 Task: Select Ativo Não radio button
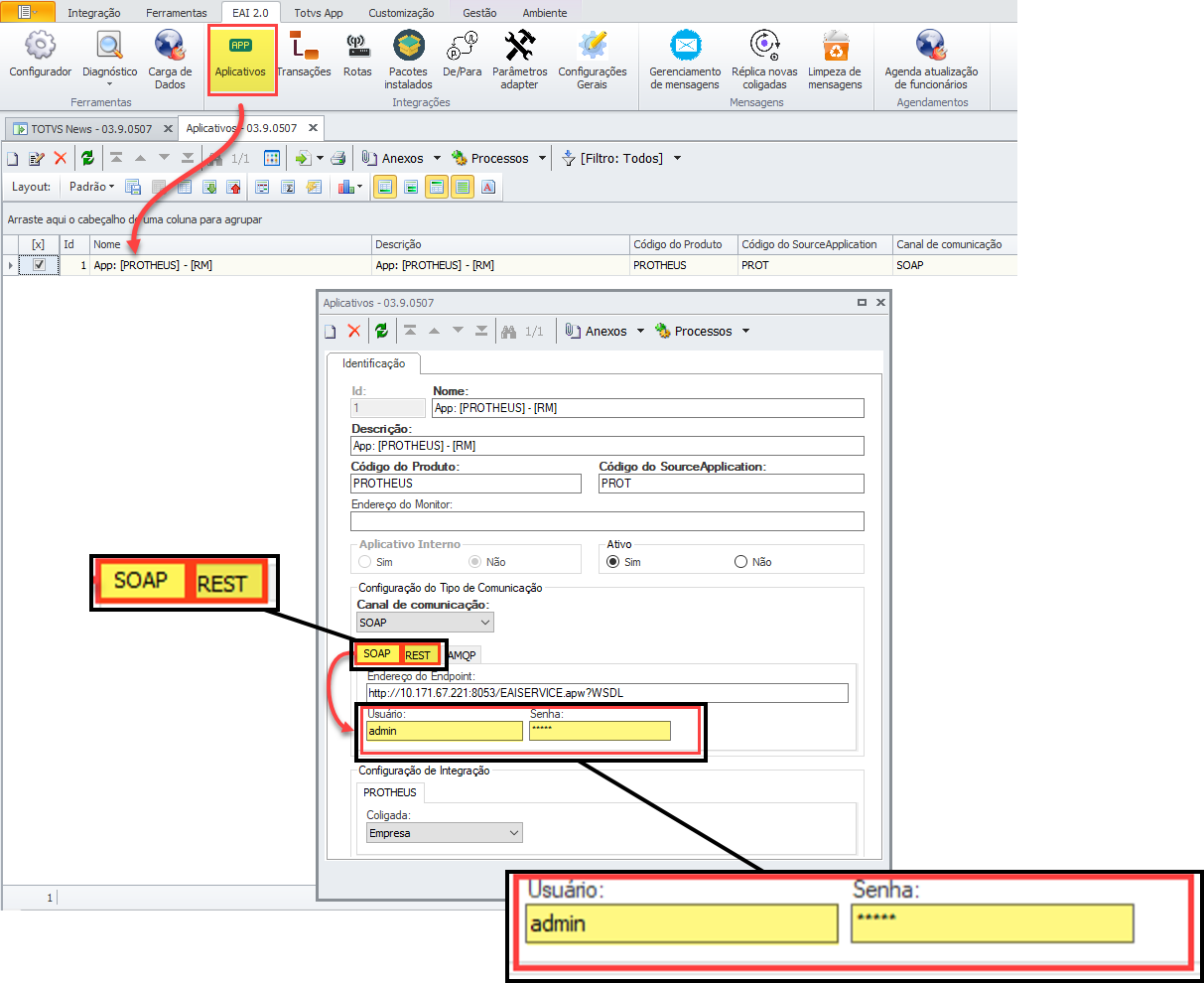tap(740, 562)
